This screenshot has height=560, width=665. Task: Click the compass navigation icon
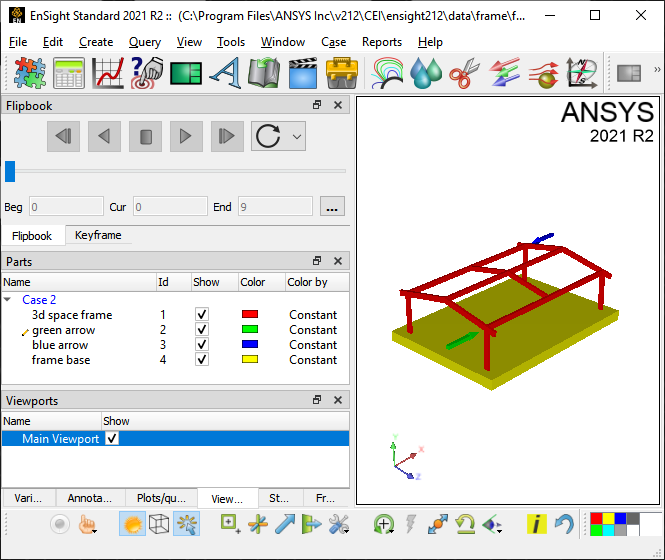click(582, 73)
